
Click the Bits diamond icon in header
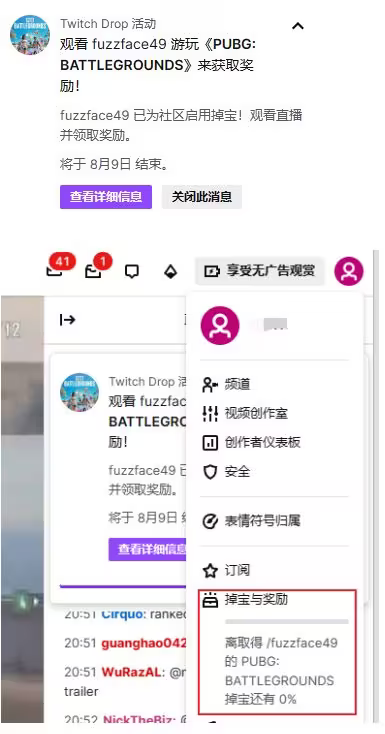[170, 272]
